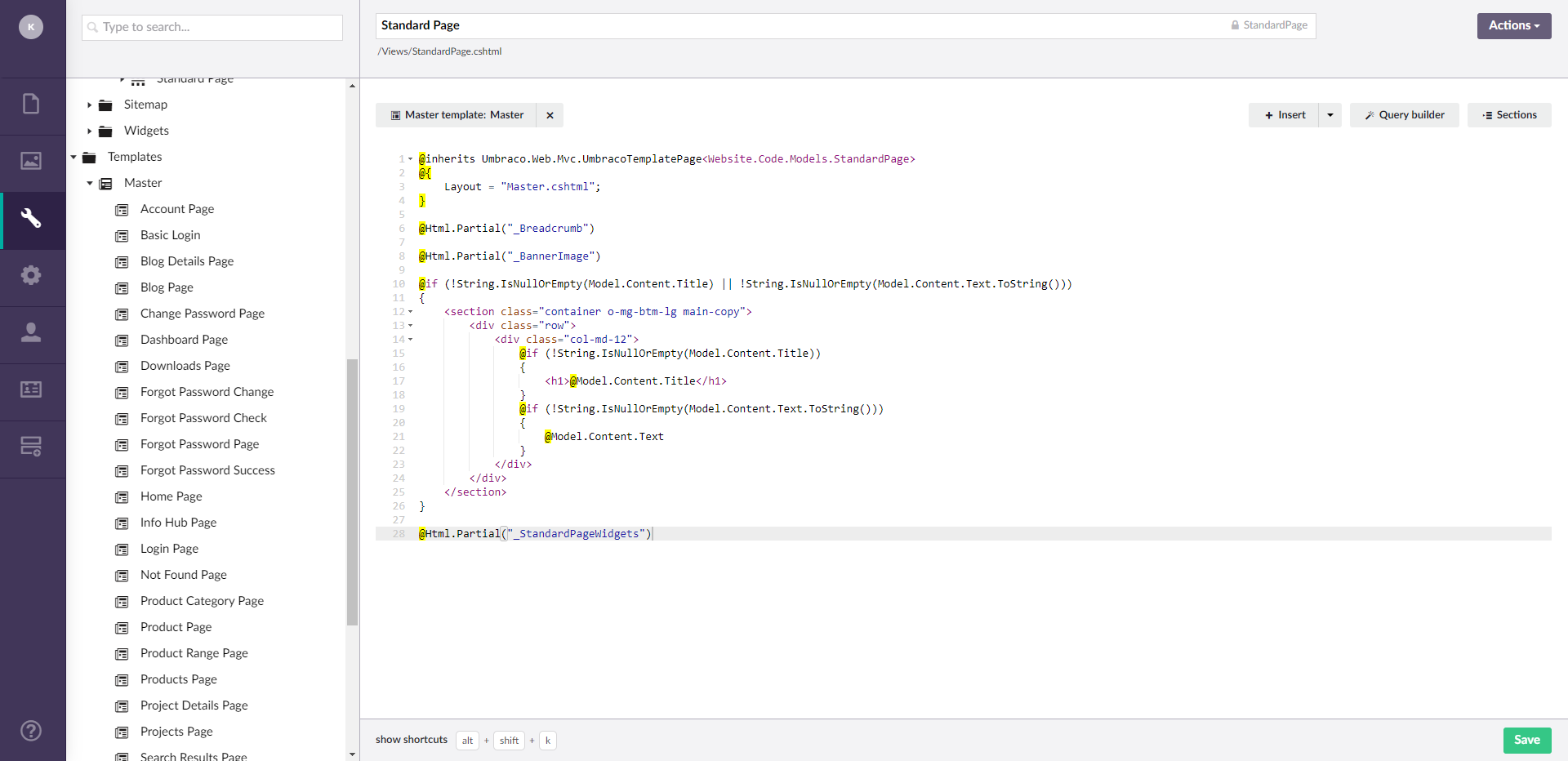Open the Members section icon

tap(31, 389)
